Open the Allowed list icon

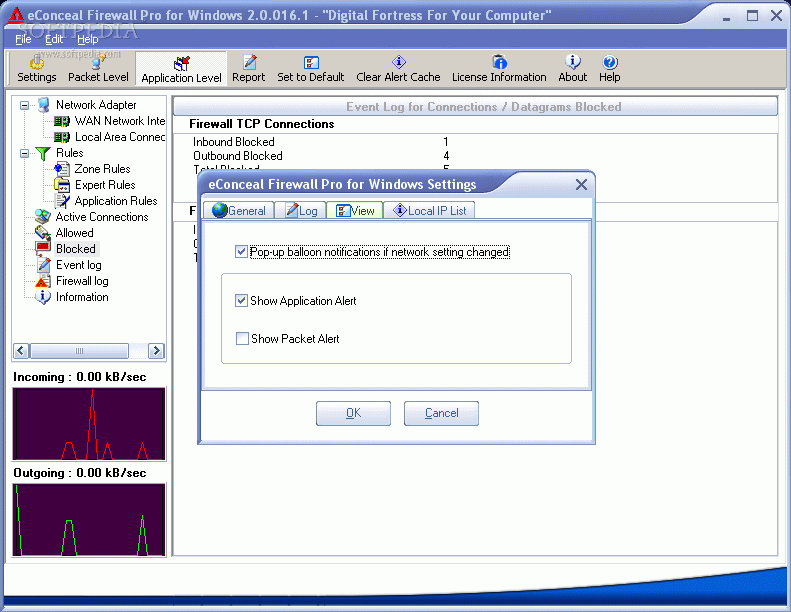43,233
